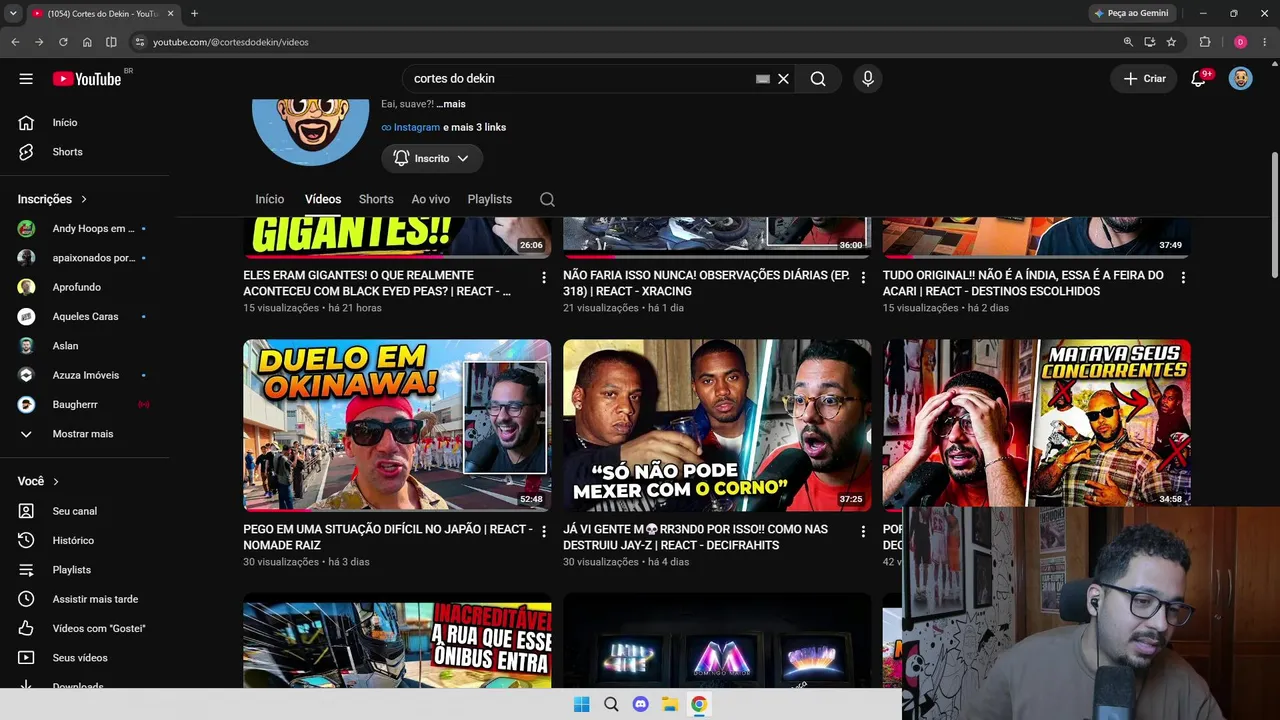Open the Baugherrr subscription channel
Screen dimensions: 1280x720
point(84,404)
